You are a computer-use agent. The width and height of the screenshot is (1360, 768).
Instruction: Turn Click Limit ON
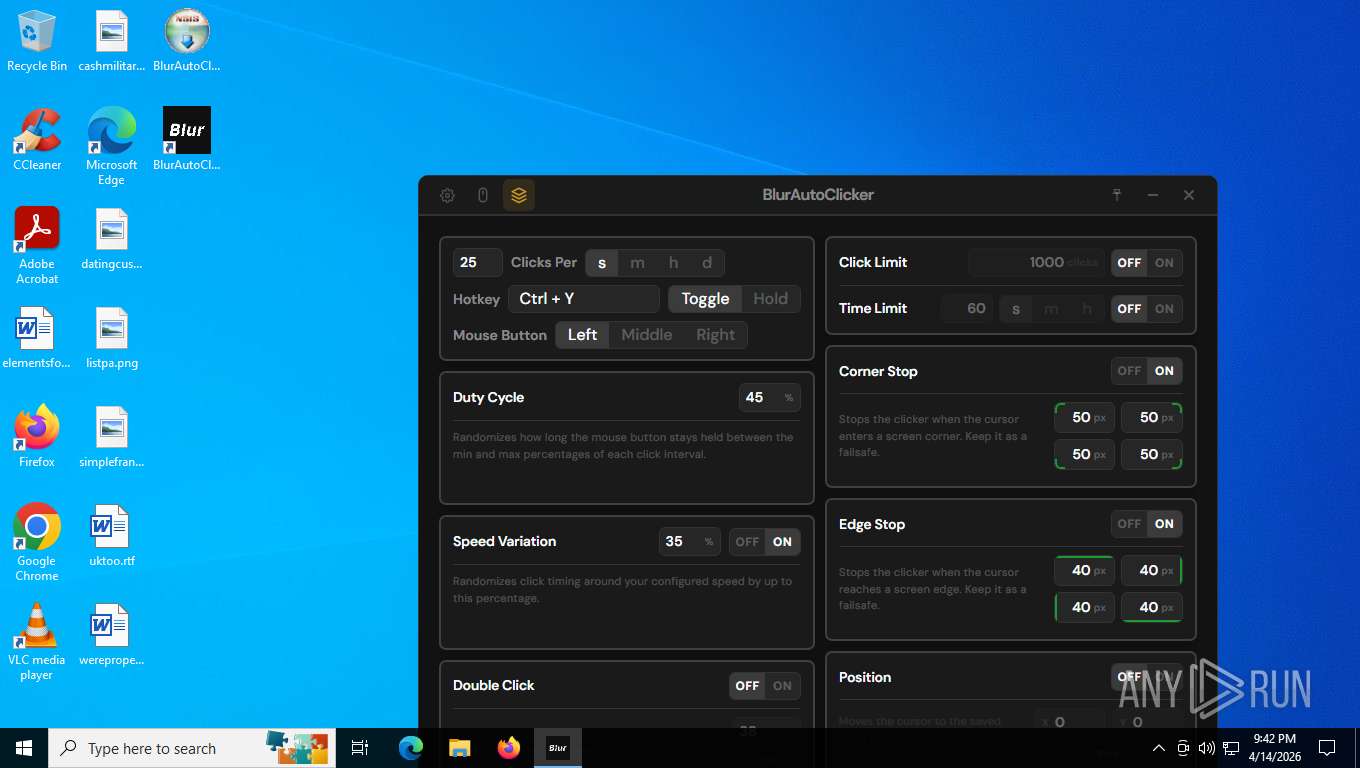click(1164, 263)
